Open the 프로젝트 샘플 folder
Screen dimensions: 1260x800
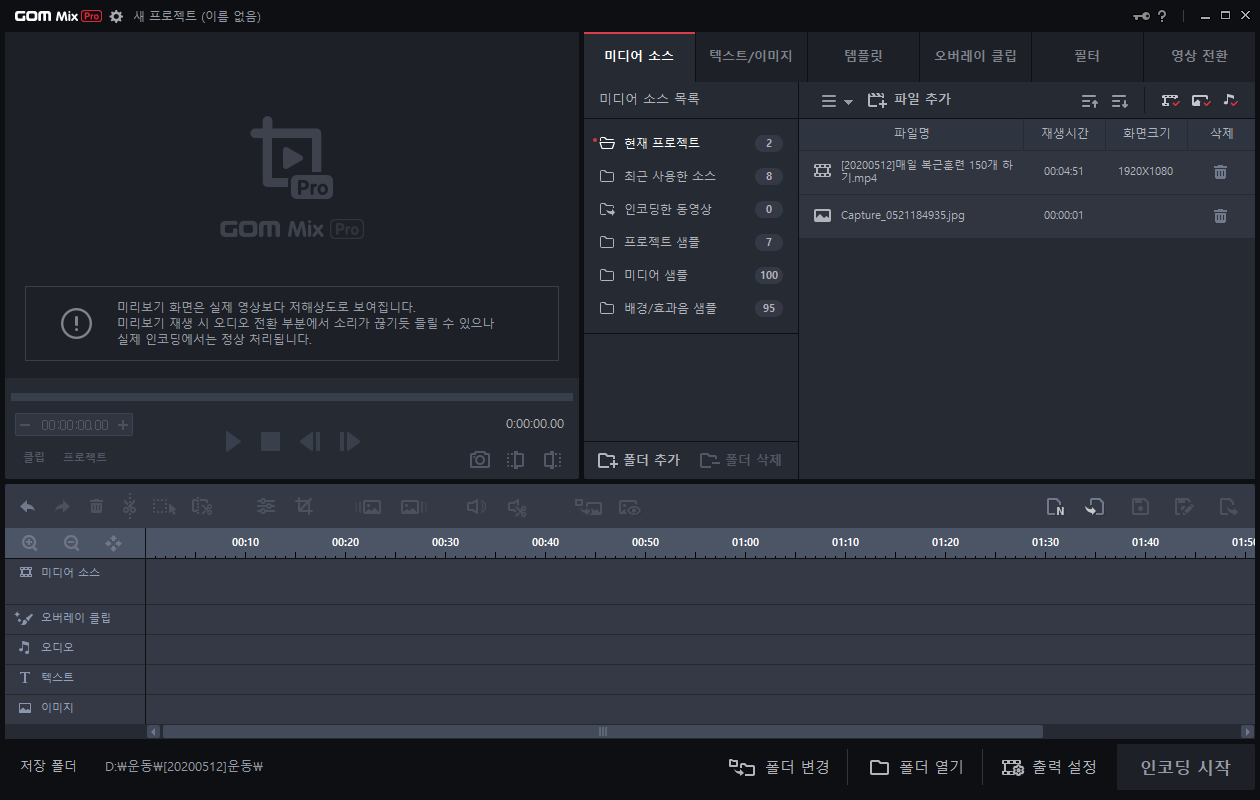point(691,242)
